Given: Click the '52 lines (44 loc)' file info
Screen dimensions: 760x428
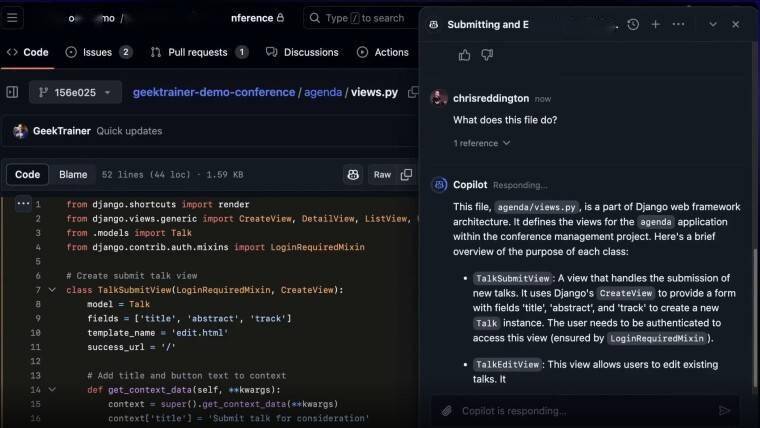Looking at the screenshot, I should (x=146, y=175).
